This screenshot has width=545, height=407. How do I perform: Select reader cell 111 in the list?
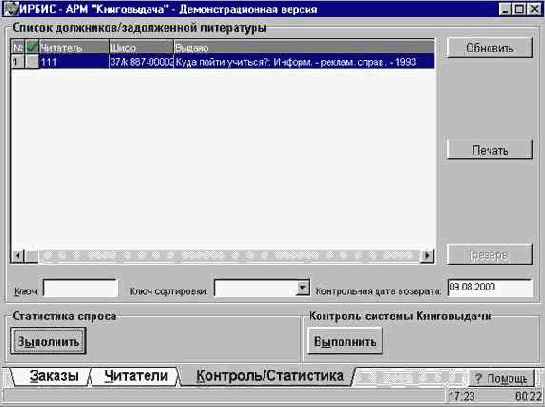click(x=74, y=62)
